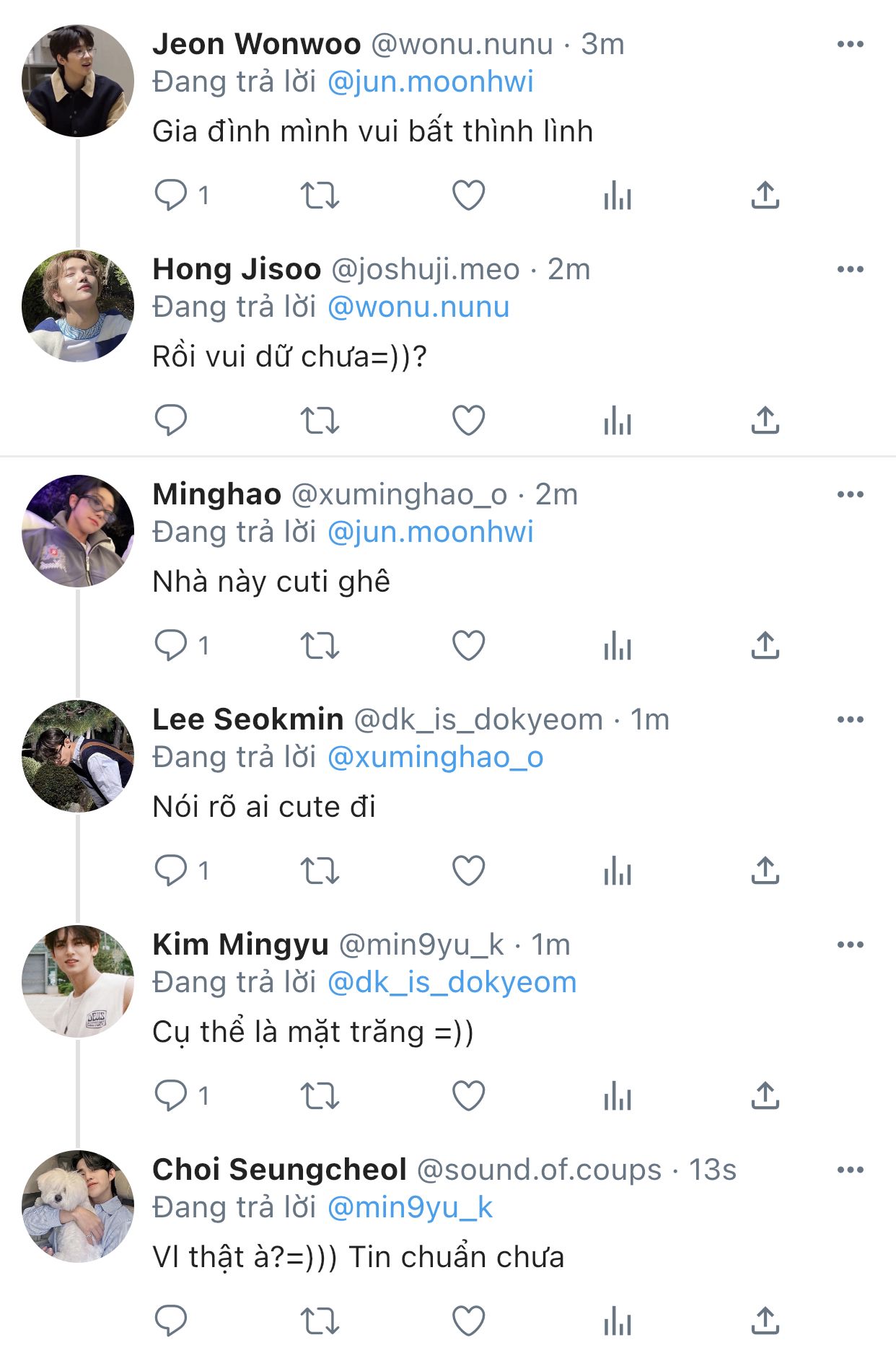Retweet Hong Jisoo's reply
896x1353 pixels.
point(320,420)
